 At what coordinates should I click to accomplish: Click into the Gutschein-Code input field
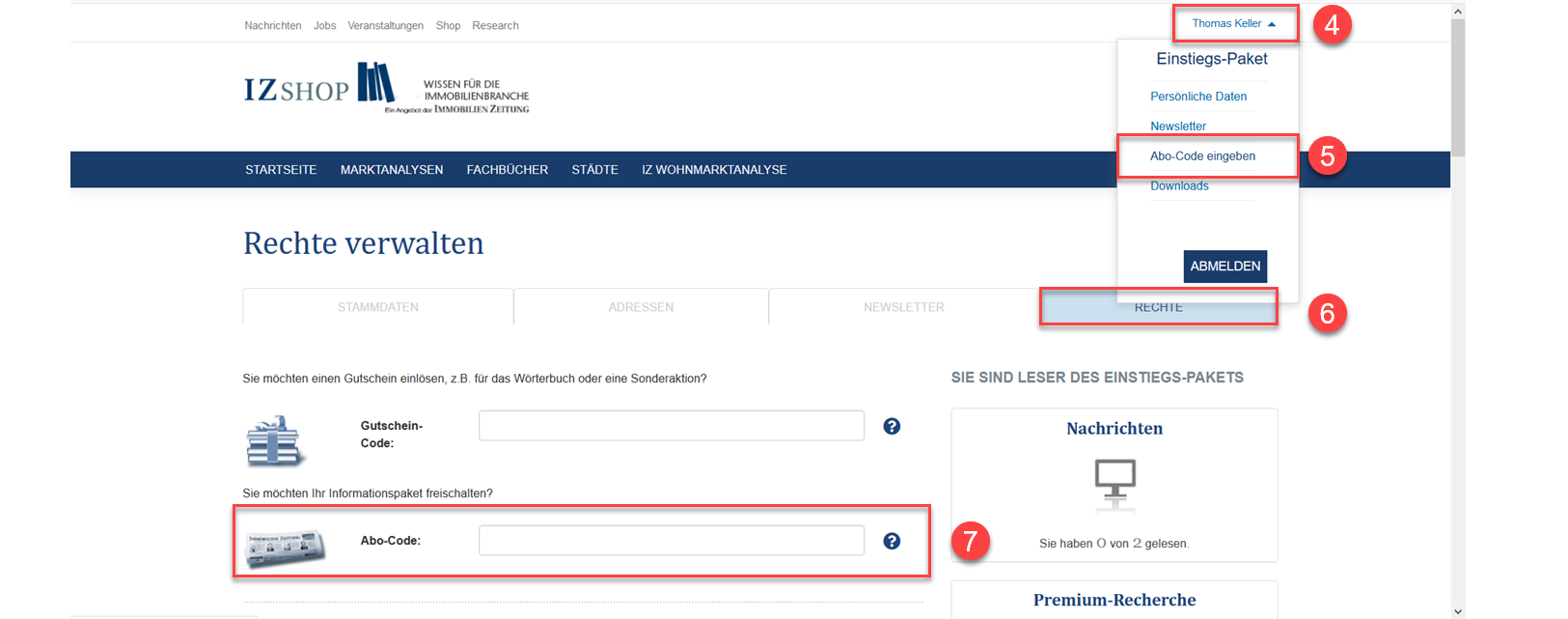point(671,426)
